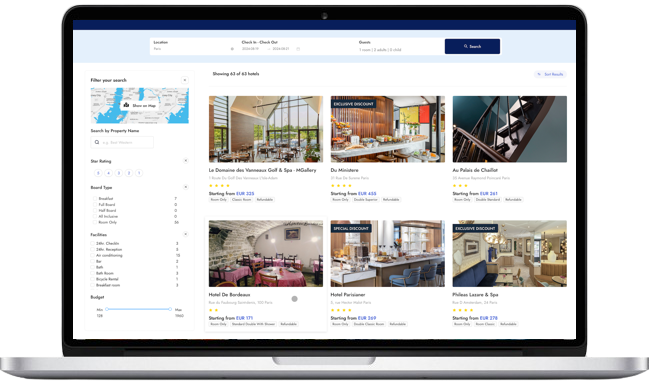Viewport: 649px width, 384px height.
Task: Collapse the Board Type section
Action: (x=185, y=187)
